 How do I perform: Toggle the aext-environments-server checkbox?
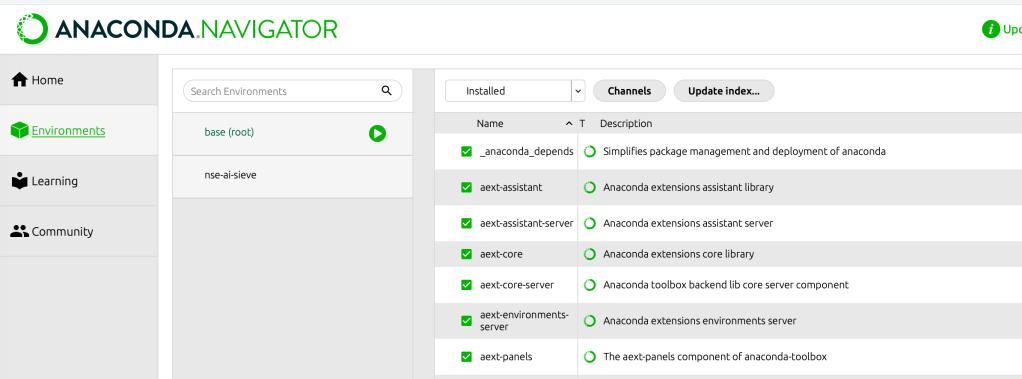[466, 321]
